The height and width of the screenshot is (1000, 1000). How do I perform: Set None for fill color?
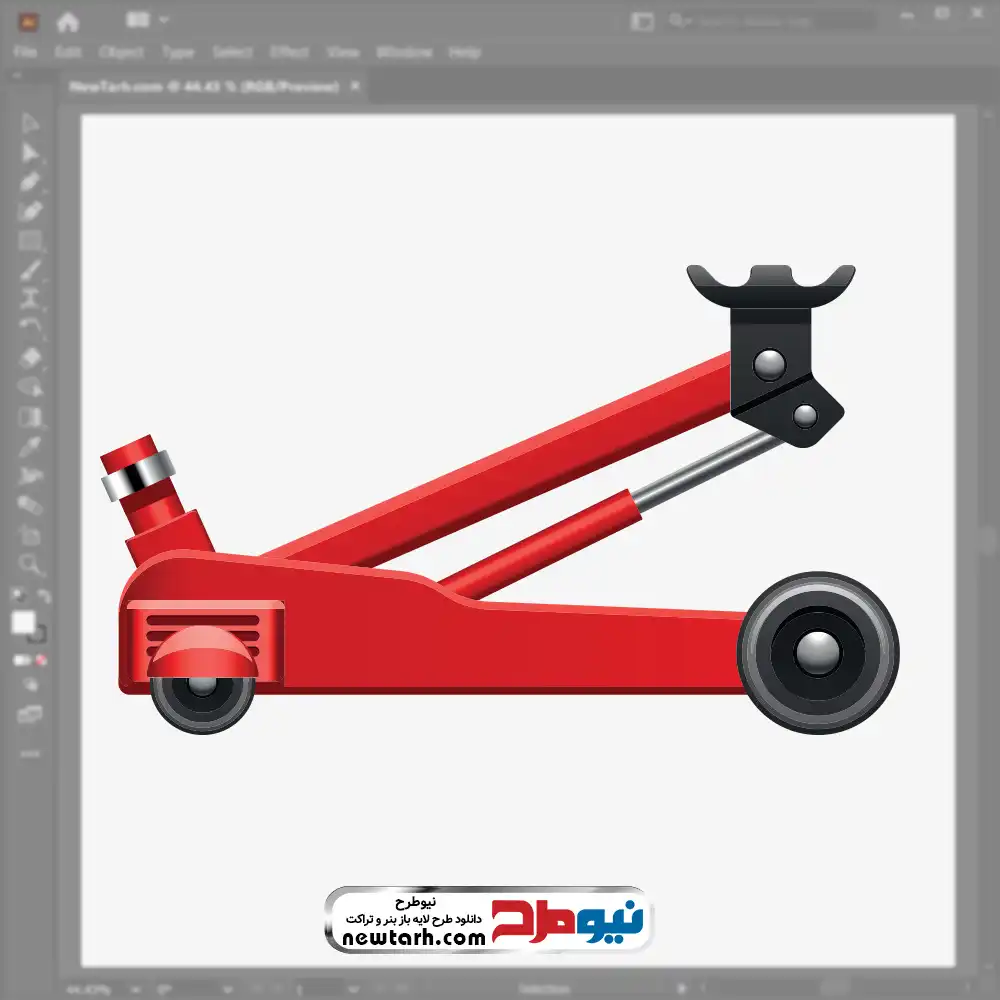coord(42,661)
